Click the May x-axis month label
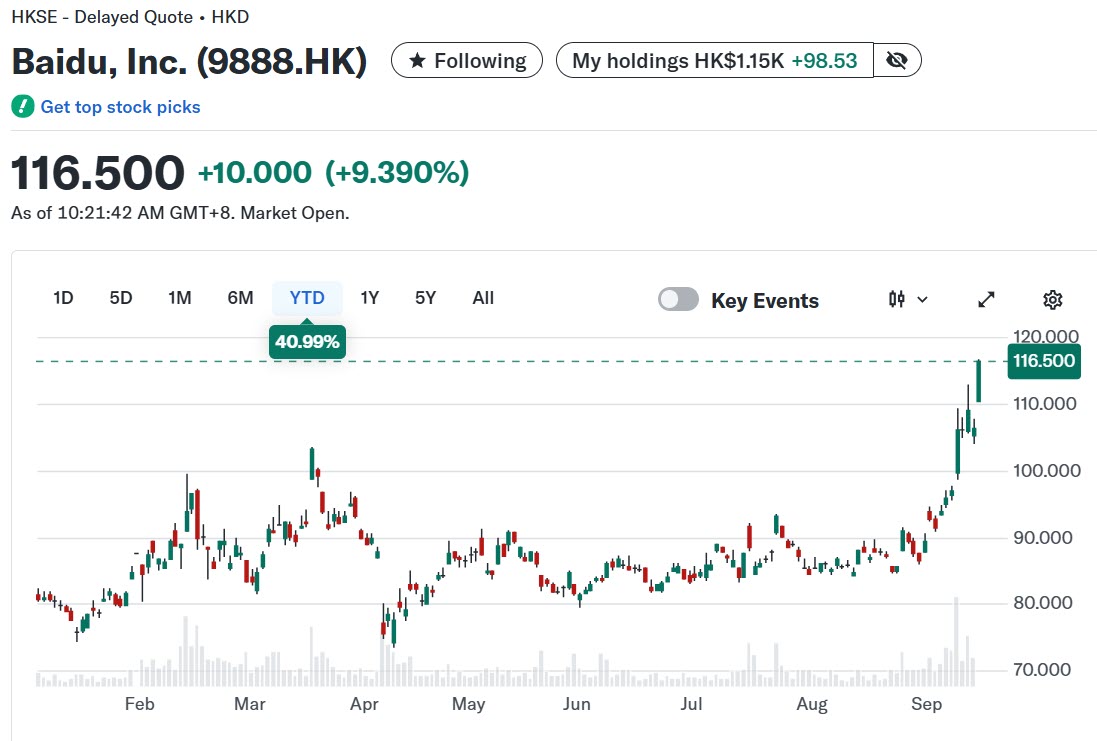 click(x=468, y=704)
